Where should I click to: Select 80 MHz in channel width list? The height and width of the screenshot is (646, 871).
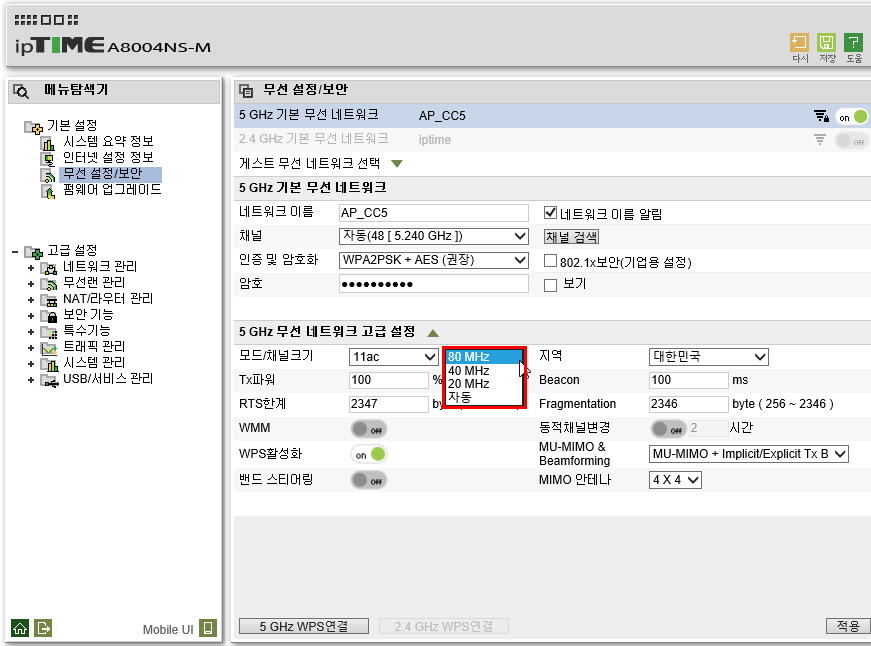click(483, 357)
